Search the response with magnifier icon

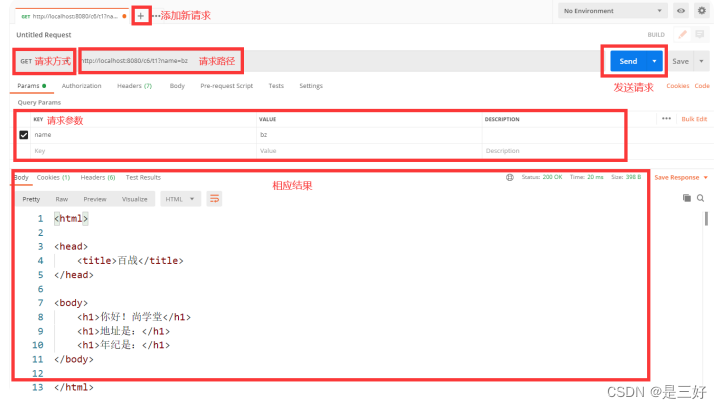click(x=700, y=198)
